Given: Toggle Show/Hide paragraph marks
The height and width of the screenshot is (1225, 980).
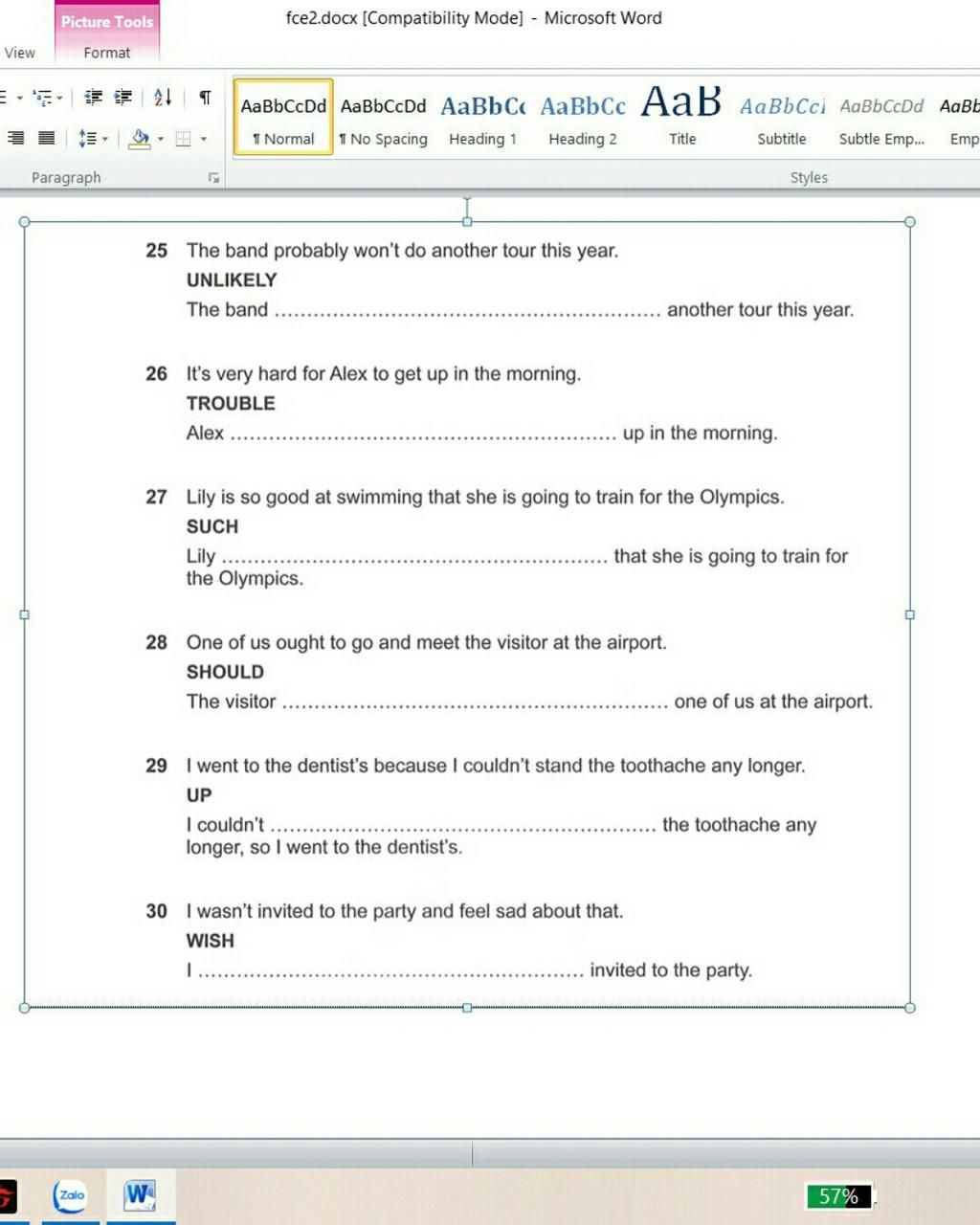Looking at the screenshot, I should [205, 97].
